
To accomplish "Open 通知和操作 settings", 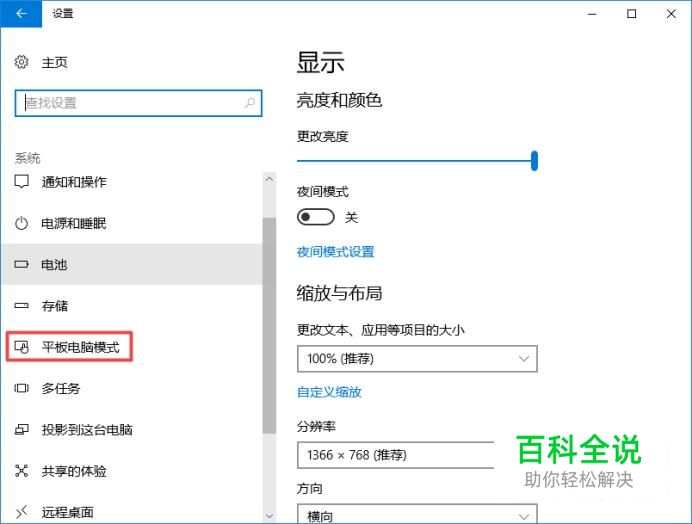I will [74, 182].
